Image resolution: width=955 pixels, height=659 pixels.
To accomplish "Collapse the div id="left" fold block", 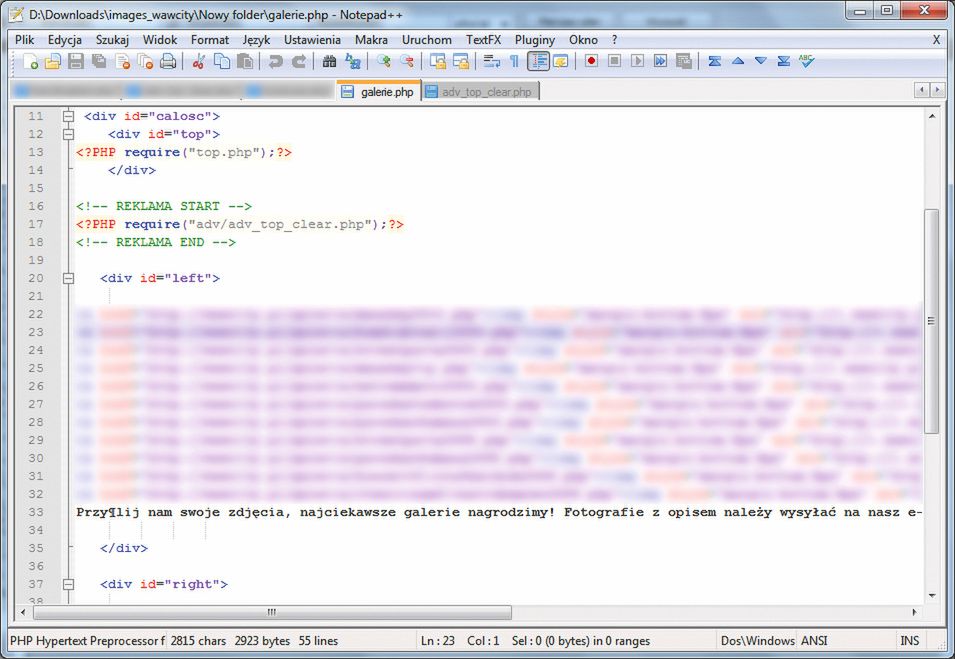I will click(69, 278).
